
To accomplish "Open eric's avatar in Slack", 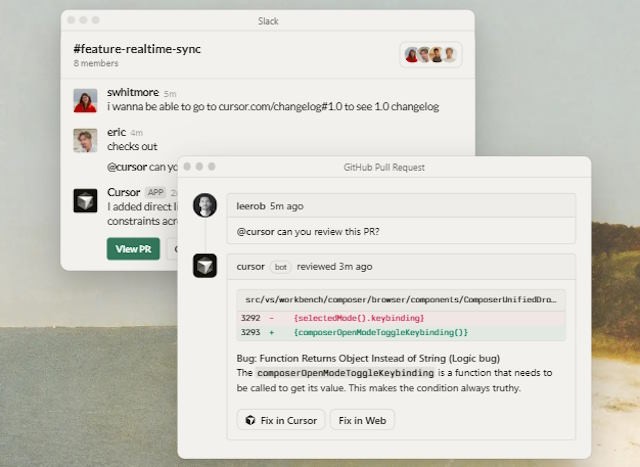I will tap(85, 140).
